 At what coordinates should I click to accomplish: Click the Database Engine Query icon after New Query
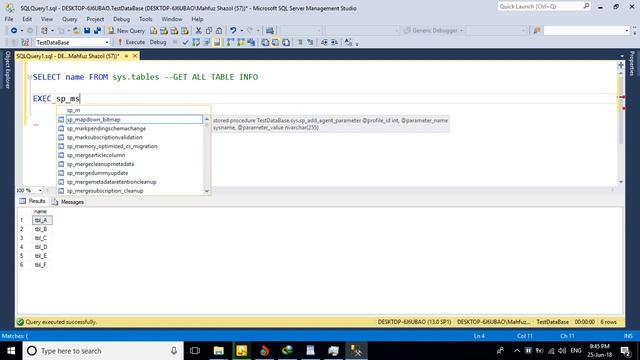click(x=153, y=31)
